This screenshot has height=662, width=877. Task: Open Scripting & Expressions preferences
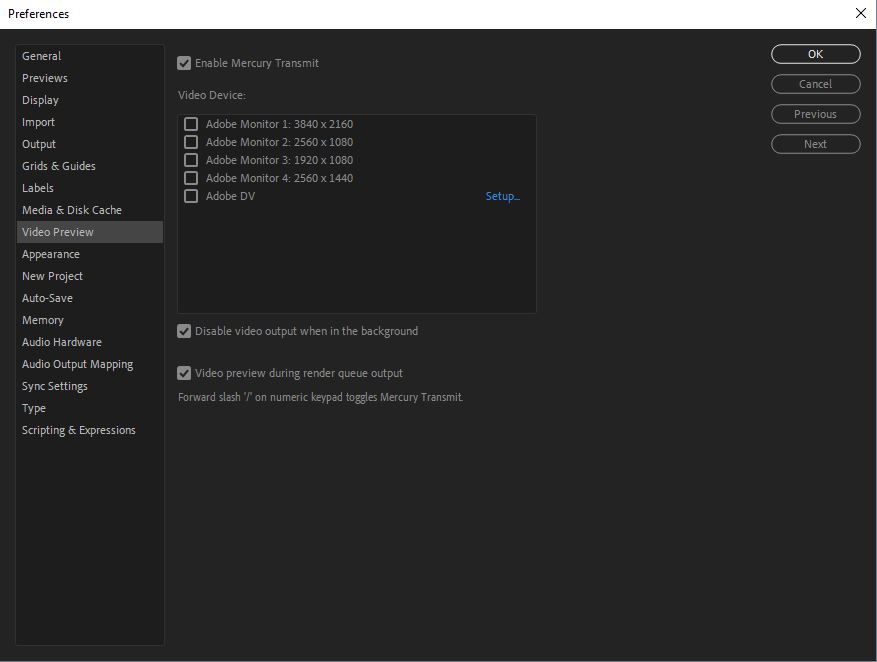(78, 430)
